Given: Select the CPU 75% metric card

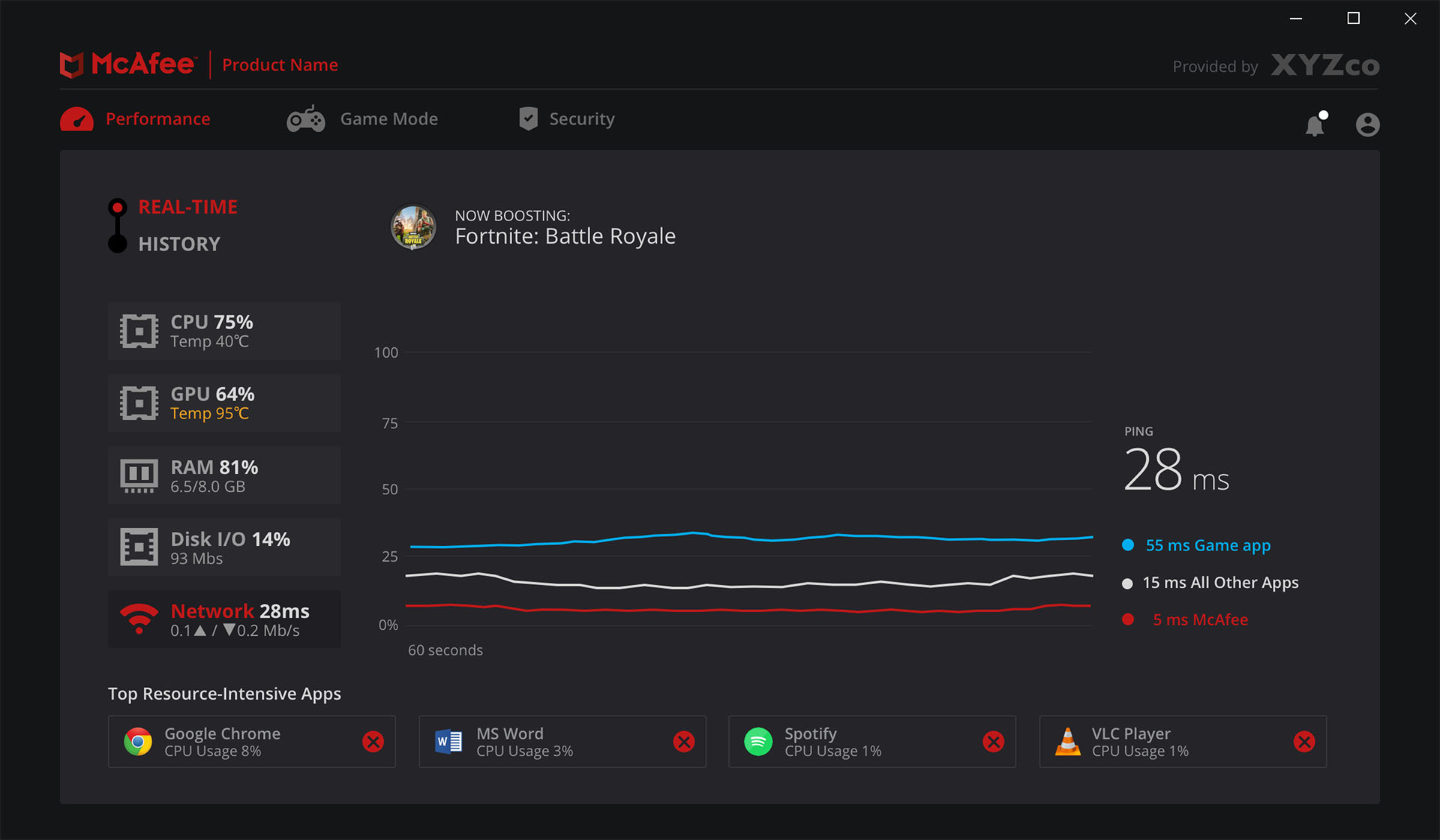Looking at the screenshot, I should (224, 331).
